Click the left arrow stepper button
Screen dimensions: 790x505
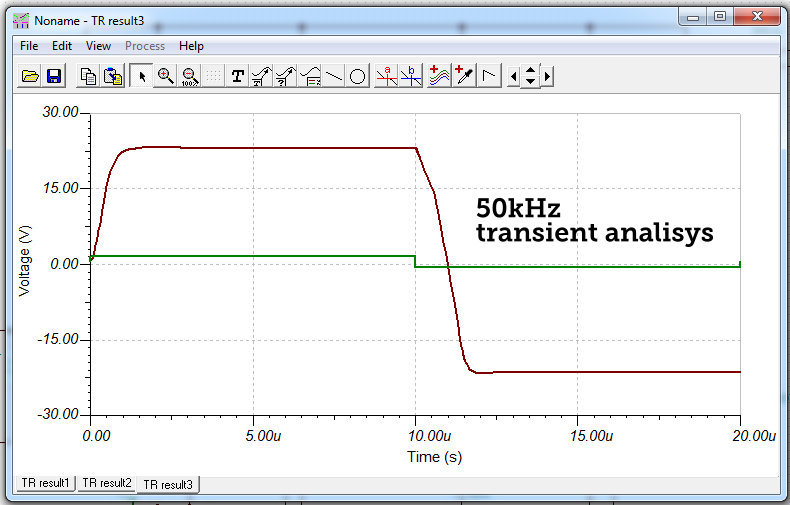[513, 77]
